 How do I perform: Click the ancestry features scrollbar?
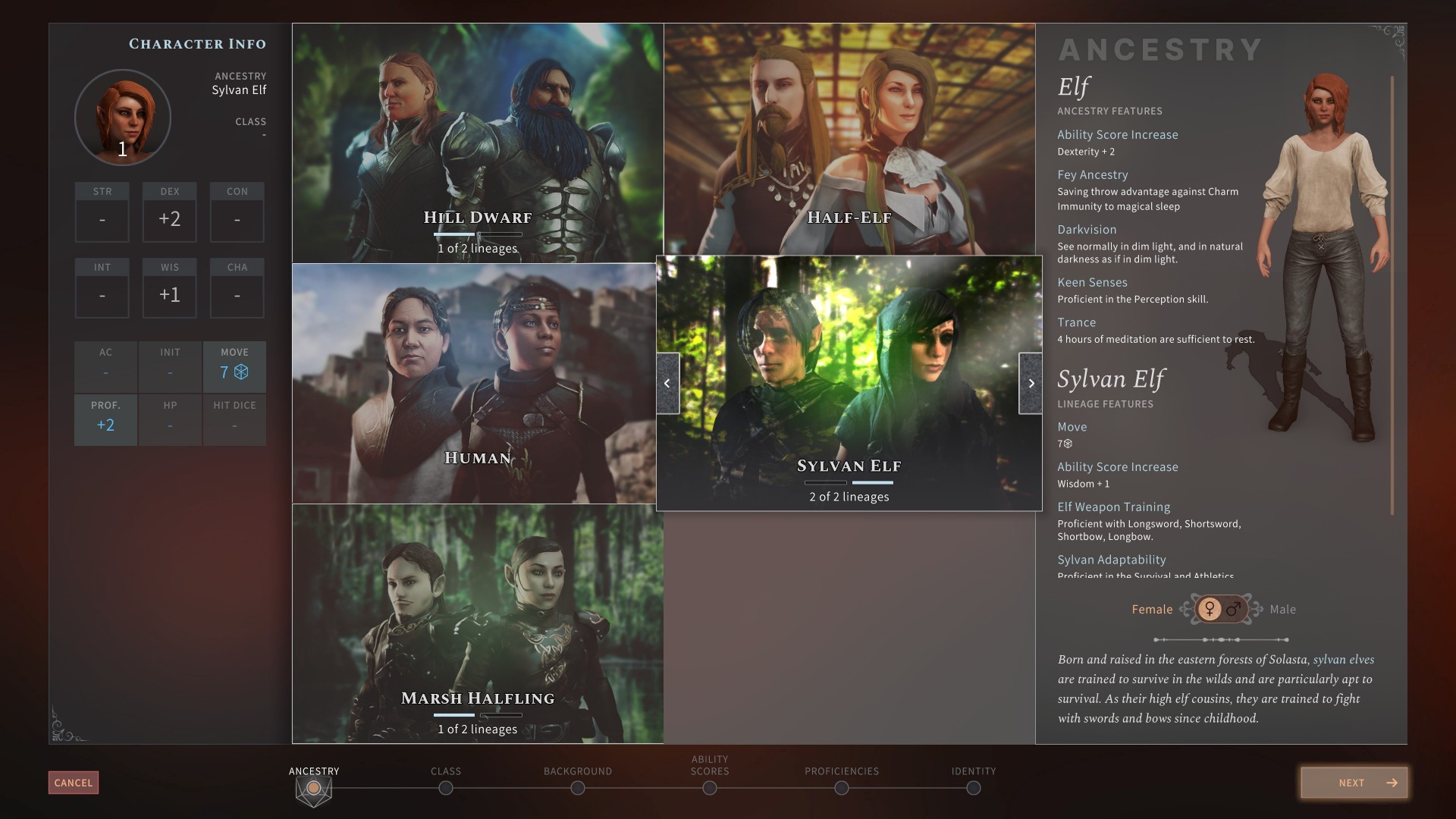1392,296
